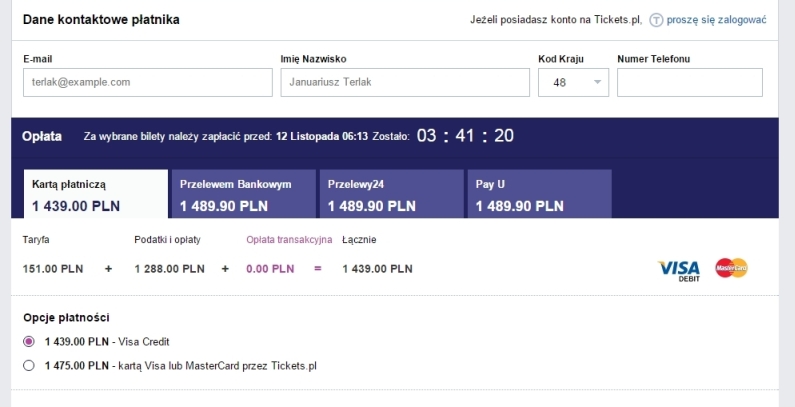Click the MasterCard logo

click(x=732, y=268)
